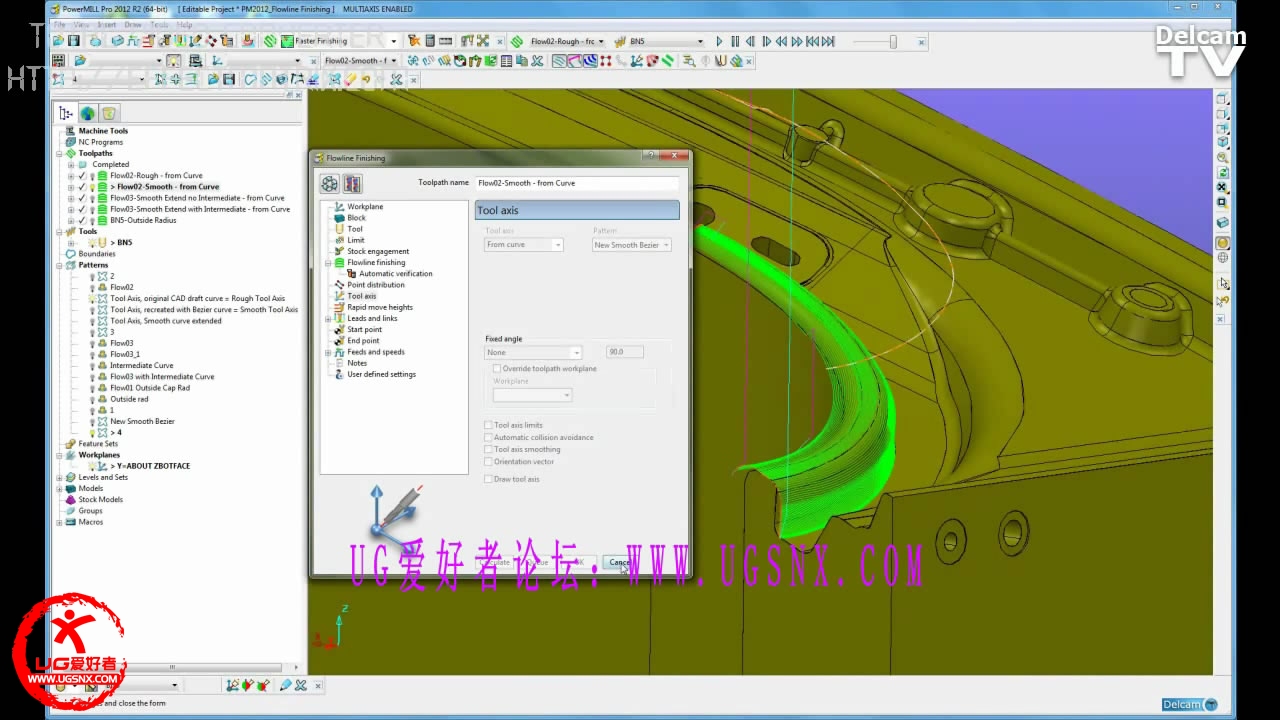The width and height of the screenshot is (1280, 720).
Task: Open the Insert menu
Action: [x=107, y=24]
